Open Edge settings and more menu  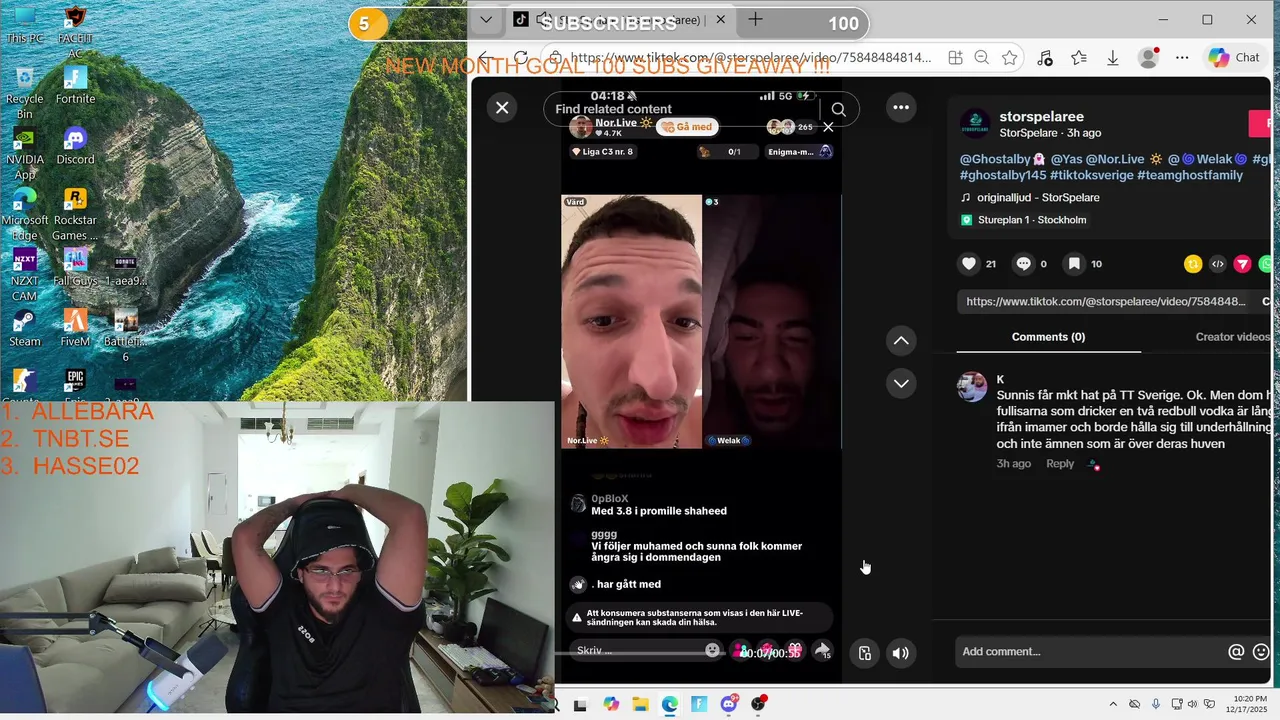tap(1182, 58)
